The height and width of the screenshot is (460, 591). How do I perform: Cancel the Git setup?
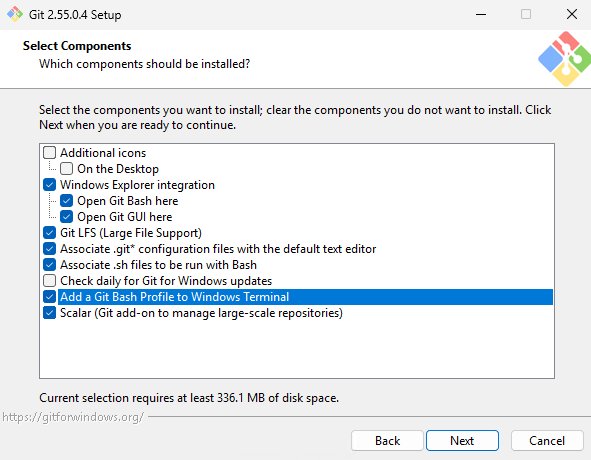click(x=547, y=440)
